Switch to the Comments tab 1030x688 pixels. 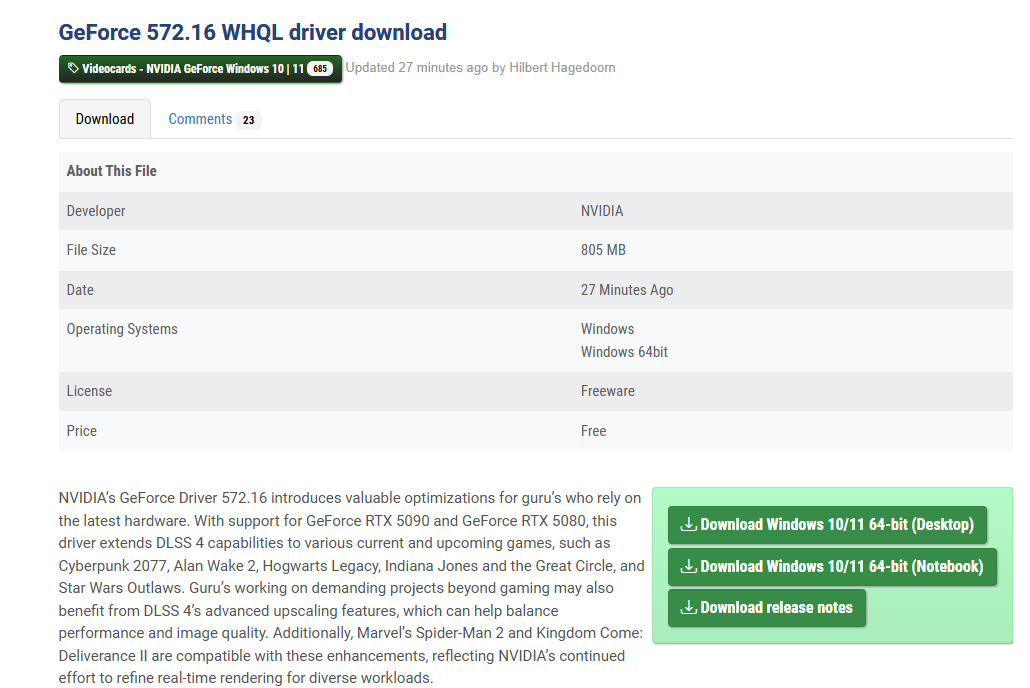200,119
